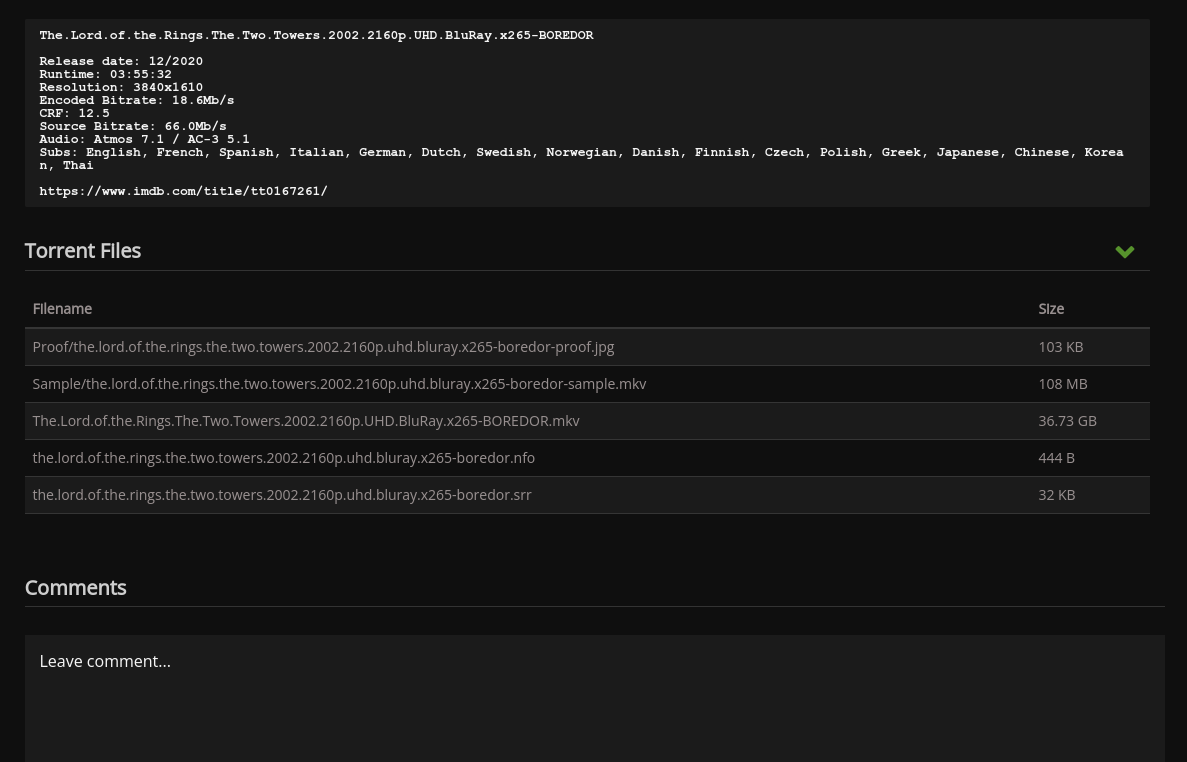Image resolution: width=1187 pixels, height=762 pixels.
Task: Click the CRF: 12.5 line
Action: (x=74, y=113)
